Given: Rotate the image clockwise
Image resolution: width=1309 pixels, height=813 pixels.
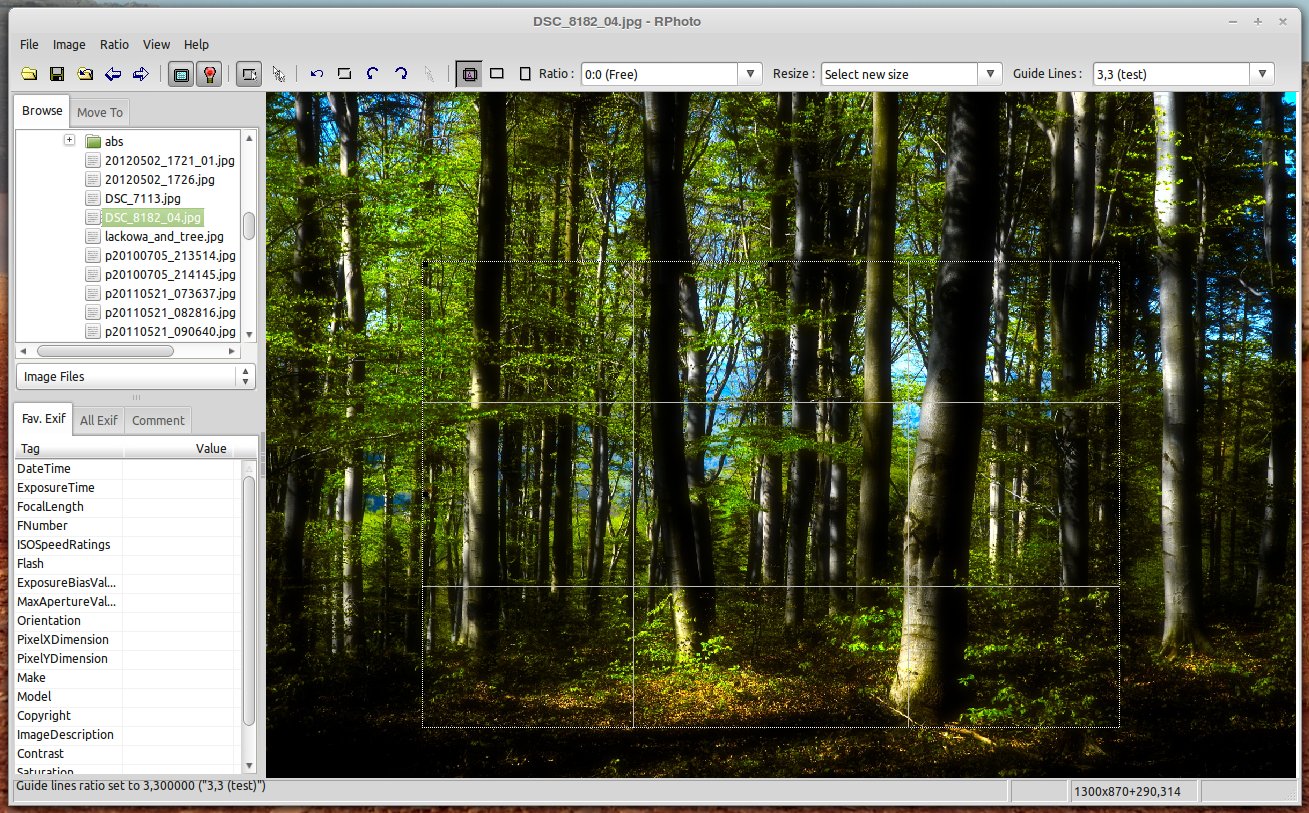Looking at the screenshot, I should [x=401, y=74].
